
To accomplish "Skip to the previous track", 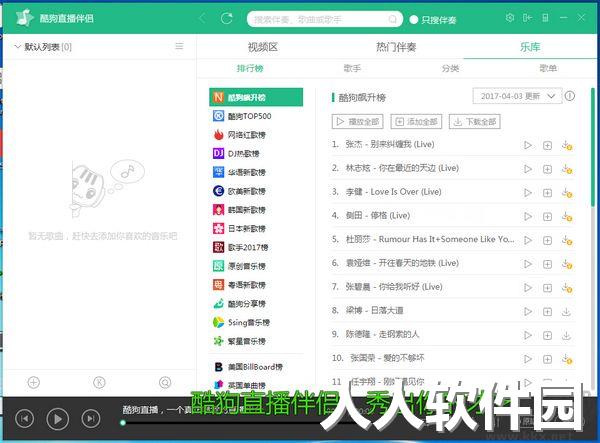I will pyautogui.click(x=24, y=419).
